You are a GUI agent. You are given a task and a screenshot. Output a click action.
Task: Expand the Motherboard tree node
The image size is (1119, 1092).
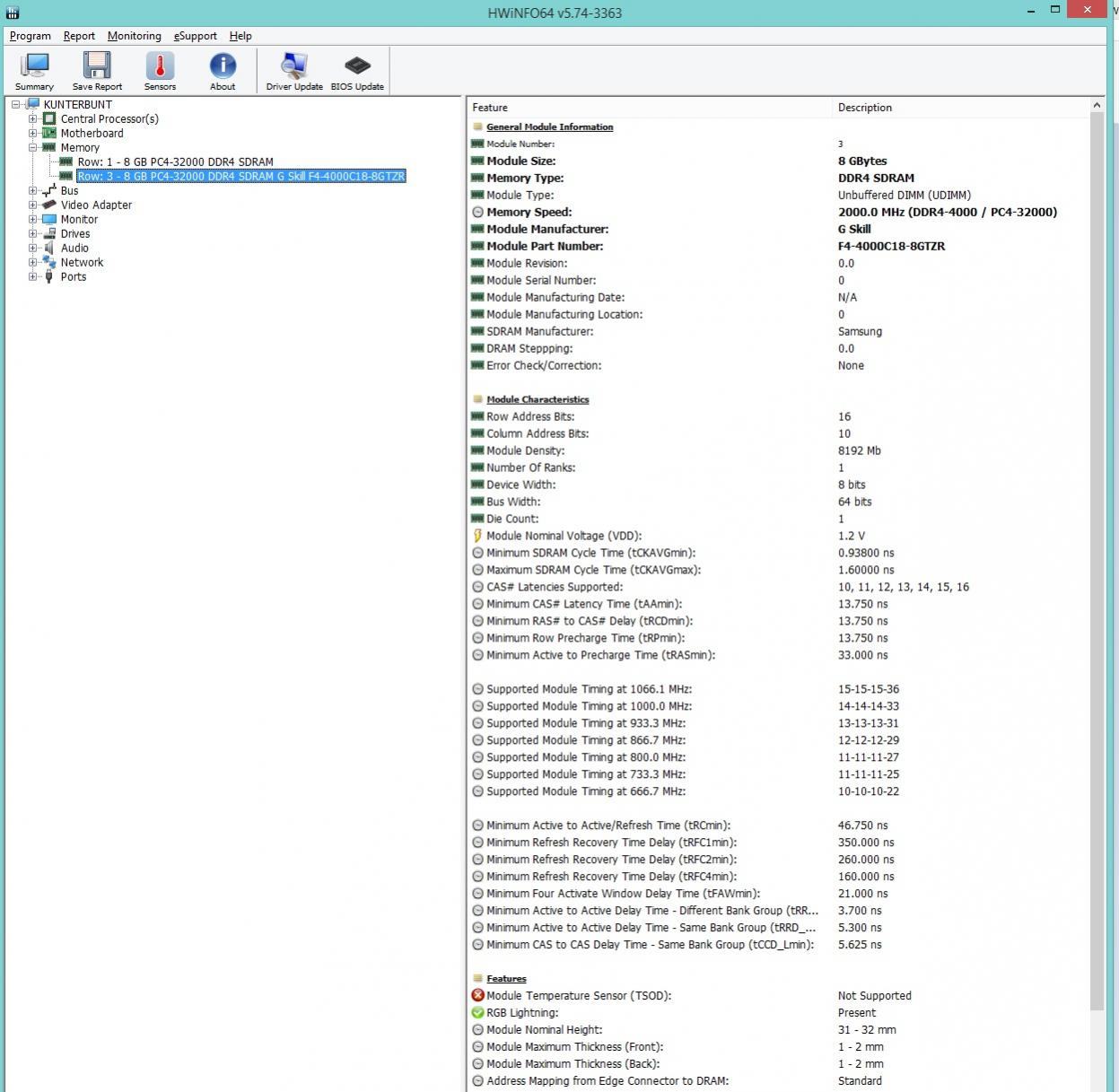point(32,133)
